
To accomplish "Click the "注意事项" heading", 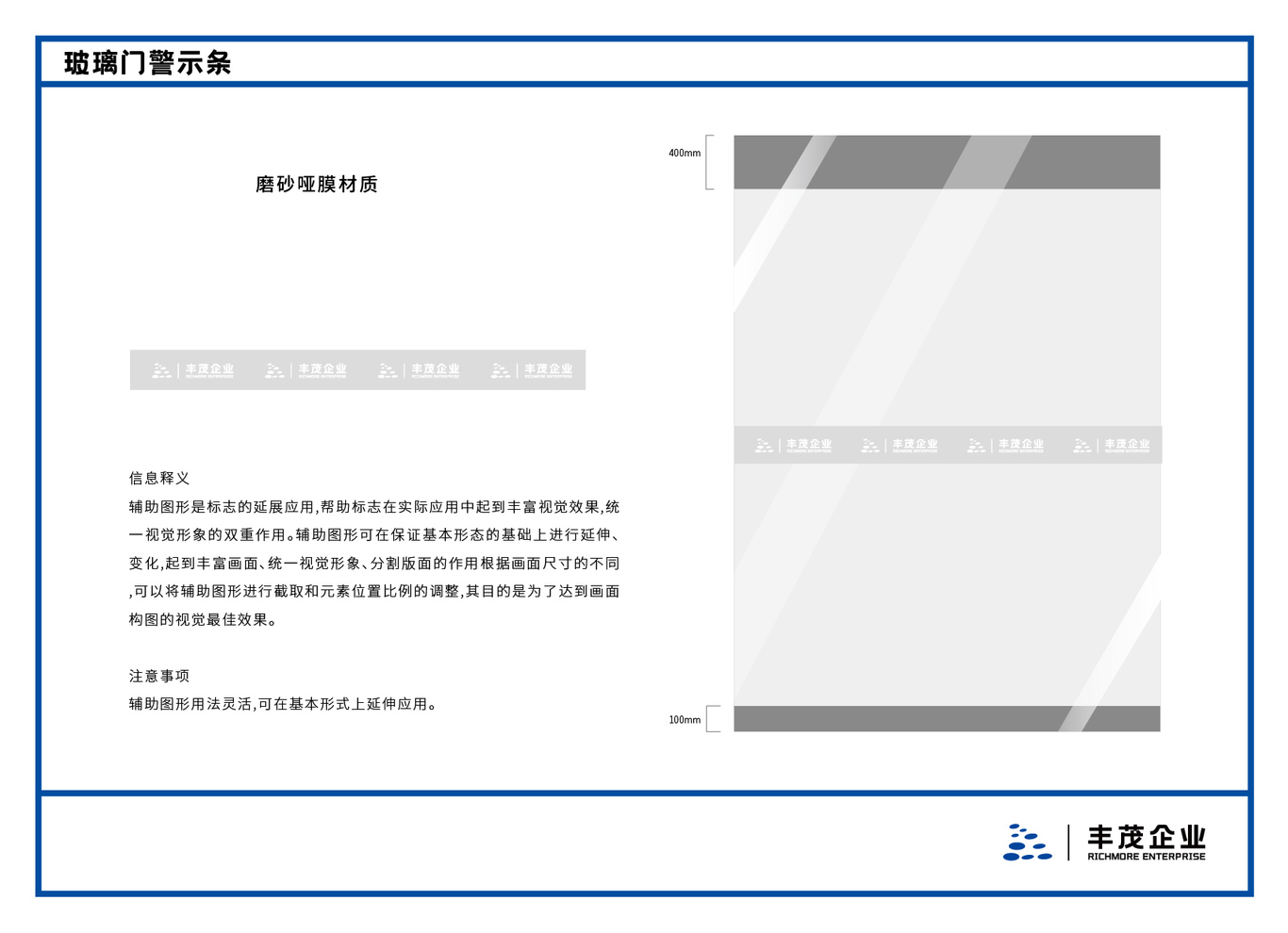I will [x=159, y=676].
